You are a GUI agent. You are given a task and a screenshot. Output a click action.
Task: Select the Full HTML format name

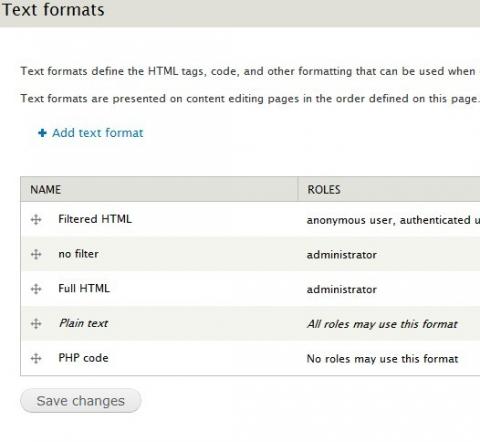tap(84, 288)
